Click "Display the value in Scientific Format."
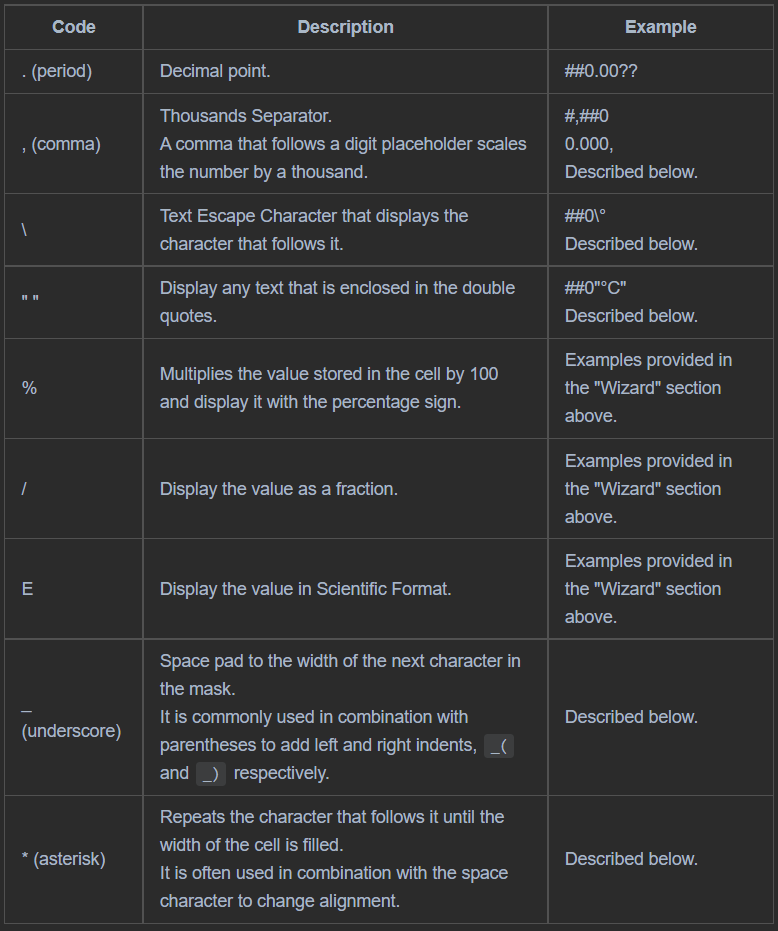This screenshot has height=931, width=778. pyautogui.click(x=305, y=589)
